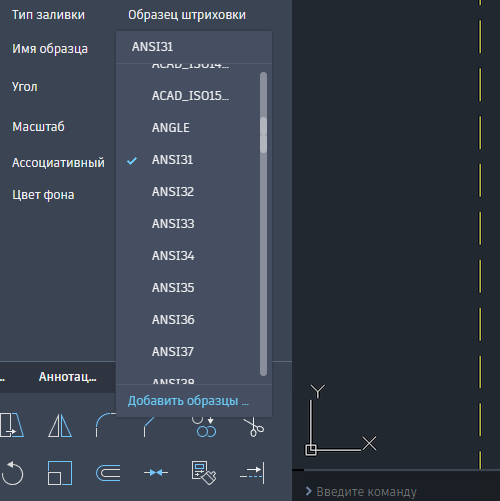Select the Offset tool icon
The image size is (500, 501).
(108, 473)
